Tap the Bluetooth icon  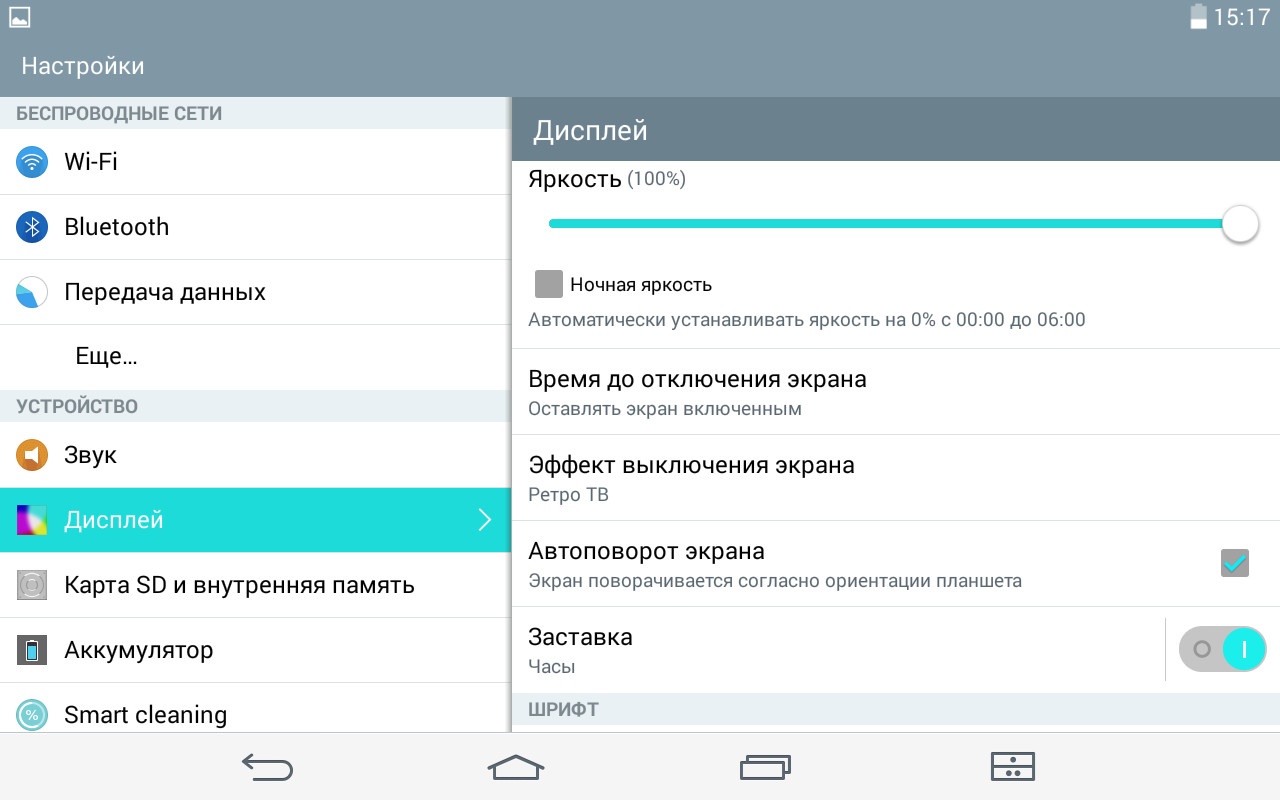[32, 227]
